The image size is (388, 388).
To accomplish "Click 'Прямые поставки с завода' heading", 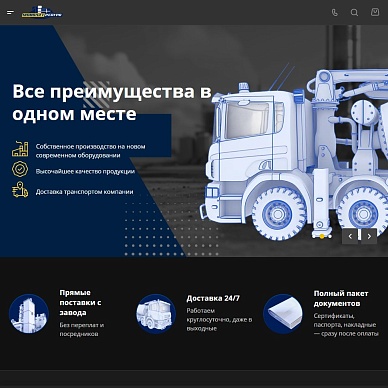I will tap(80, 303).
